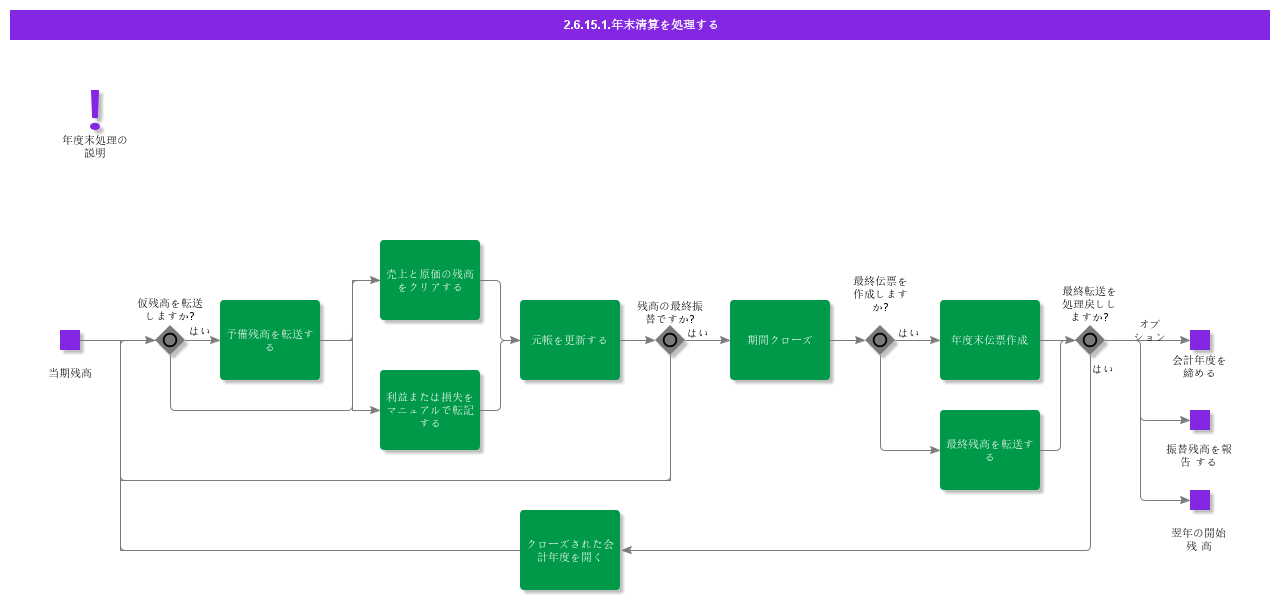Open the クローズされた会計年度を開く process box
The width and height of the screenshot is (1280, 600).
pyautogui.click(x=570, y=550)
